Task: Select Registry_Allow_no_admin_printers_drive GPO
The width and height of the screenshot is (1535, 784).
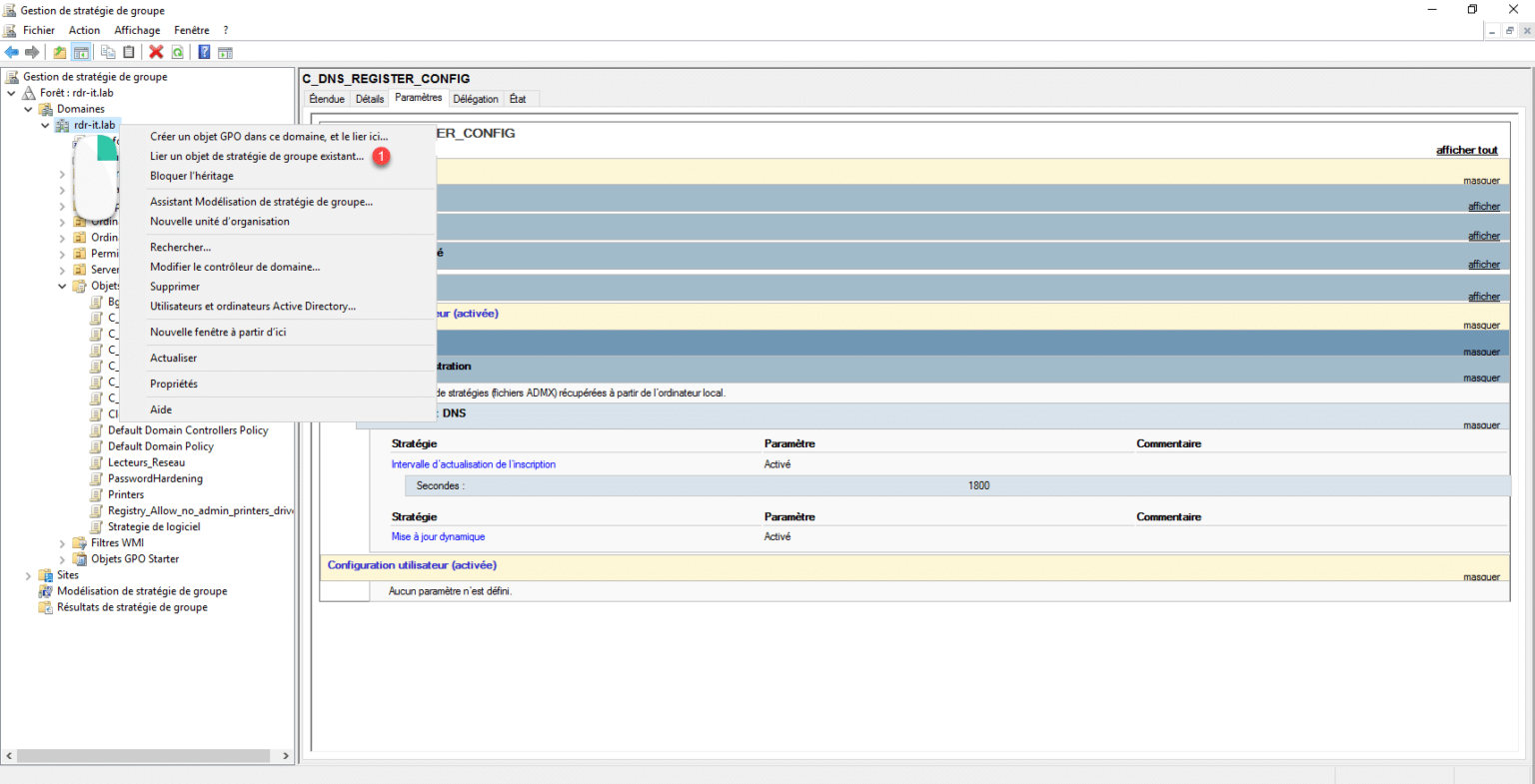Action: [200, 510]
